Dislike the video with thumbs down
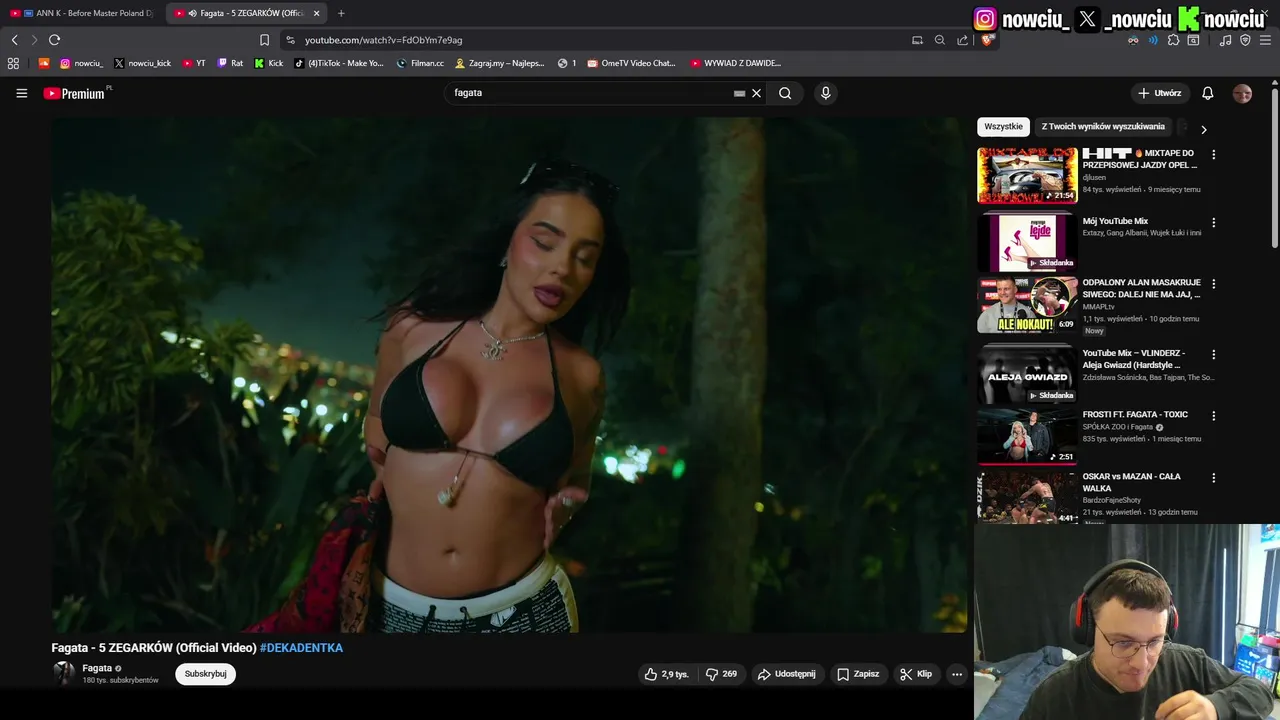Screen dimensions: 1280x720 [x=721, y=674]
